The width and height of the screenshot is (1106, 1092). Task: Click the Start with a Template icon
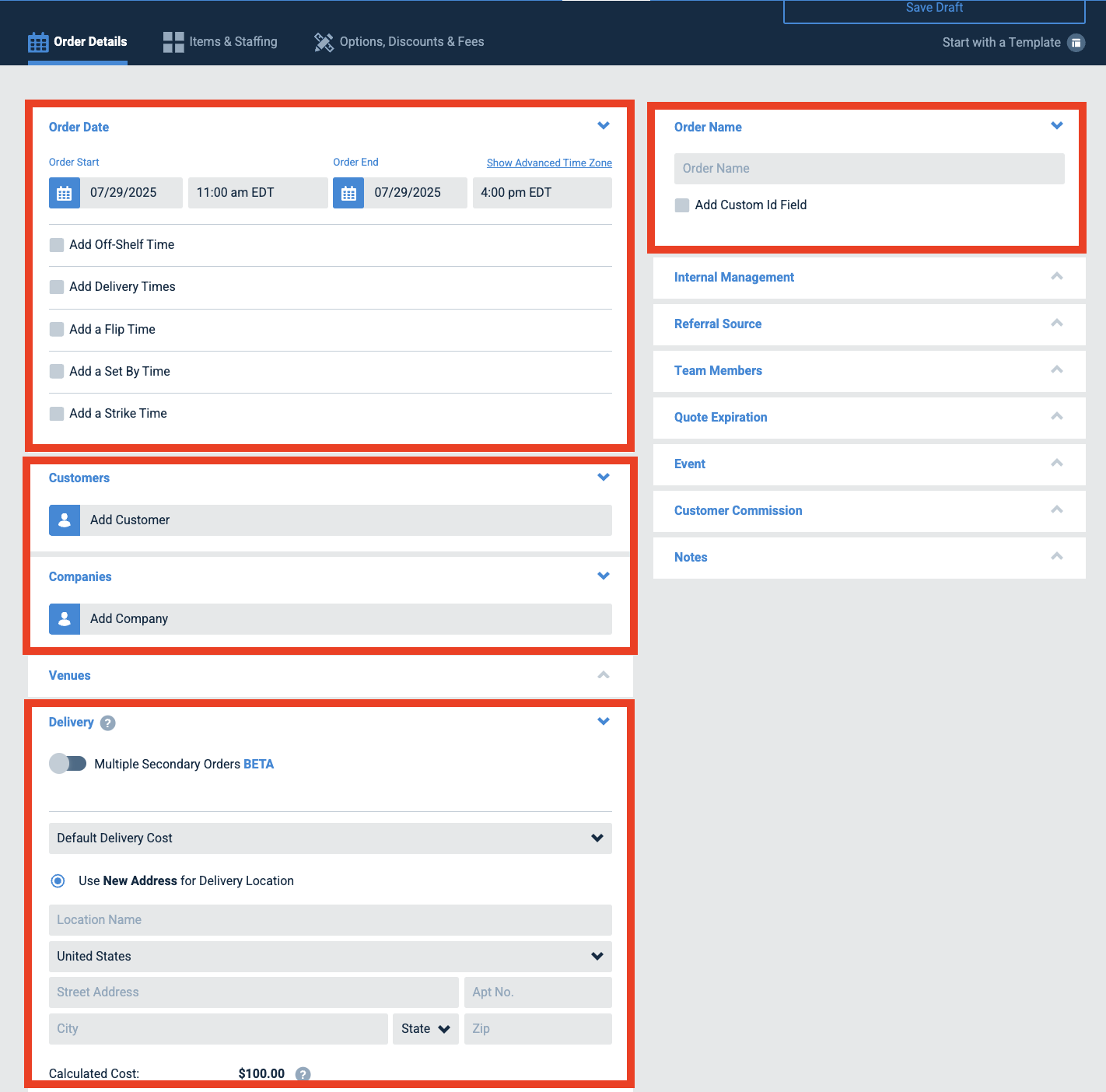(1076, 42)
